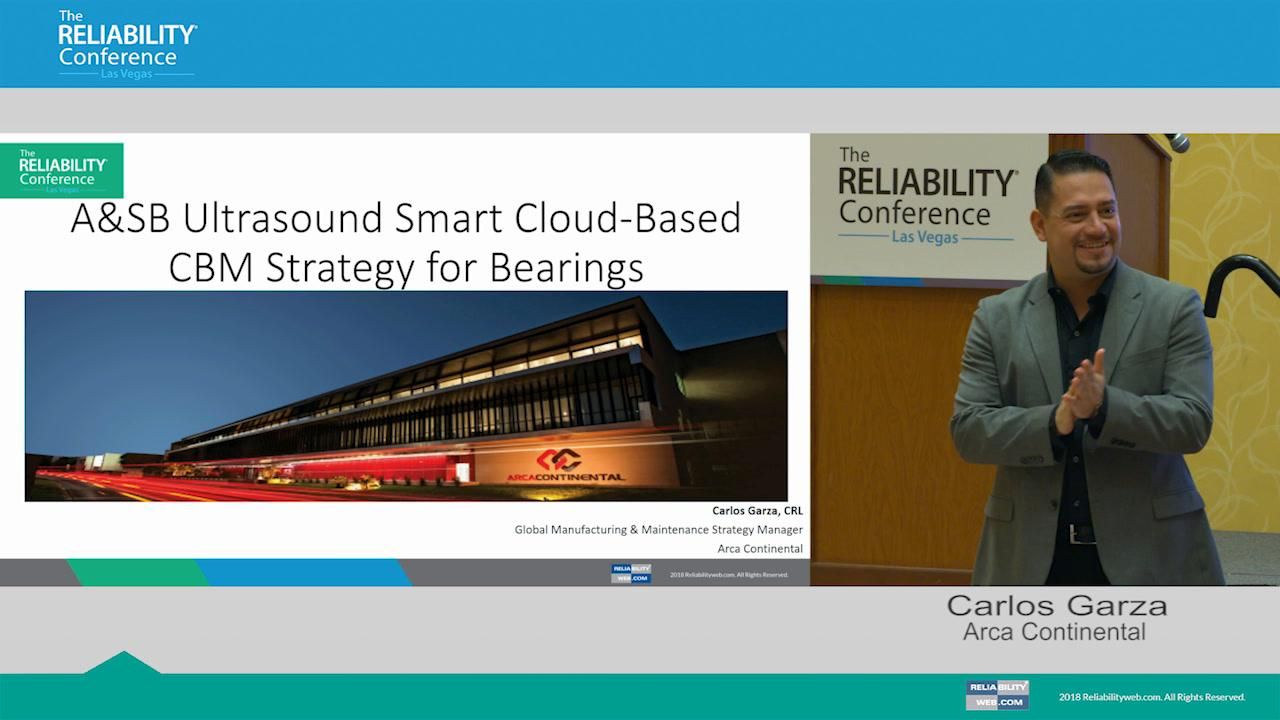The width and height of the screenshot is (1280, 720).
Task: Click Global Manufacturing & Maintenance Strategy Manager text
Action: point(657,530)
